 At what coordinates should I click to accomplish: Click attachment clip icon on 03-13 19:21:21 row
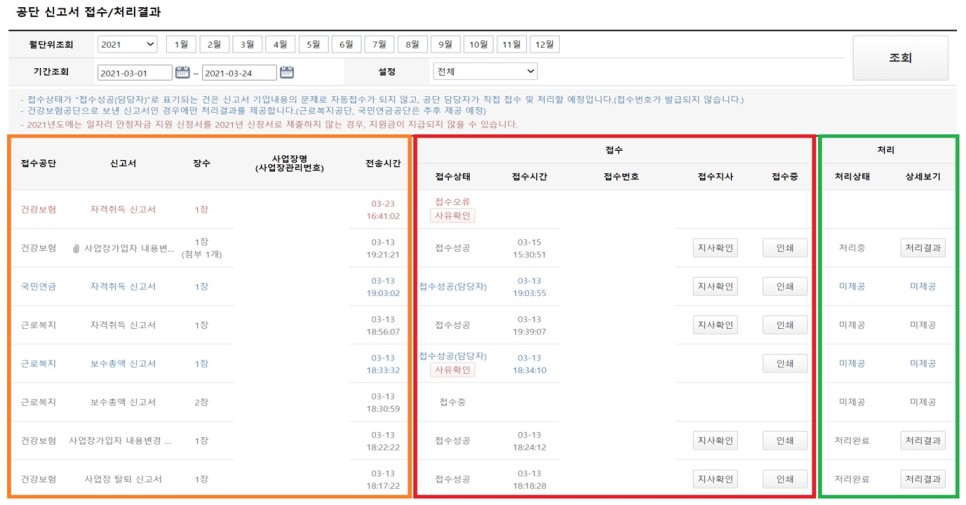click(76, 248)
